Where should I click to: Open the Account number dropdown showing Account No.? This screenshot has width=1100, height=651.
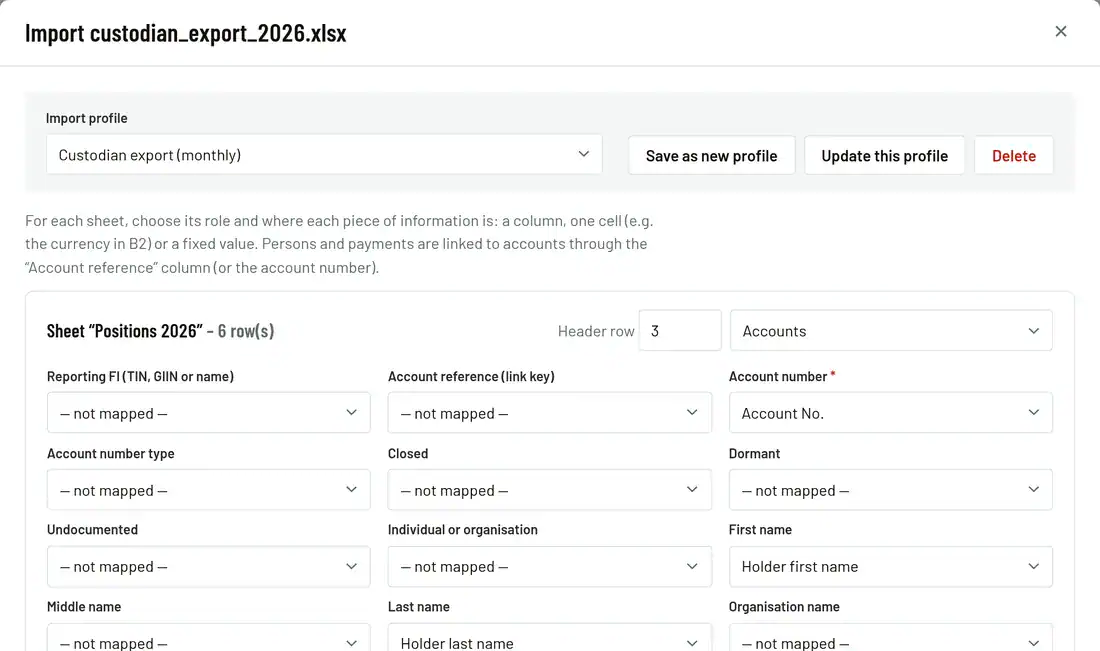(x=891, y=412)
